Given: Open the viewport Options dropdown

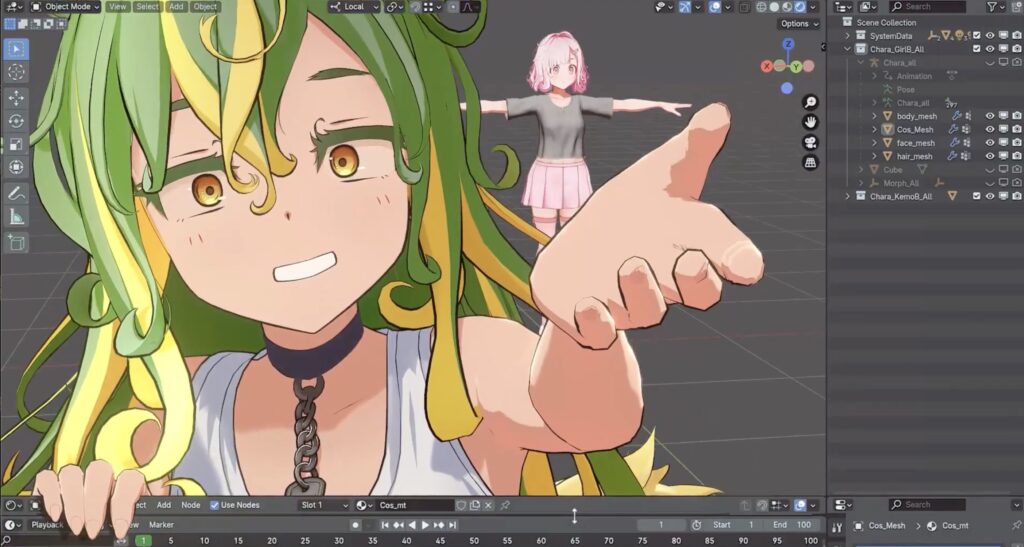Looking at the screenshot, I should [799, 23].
